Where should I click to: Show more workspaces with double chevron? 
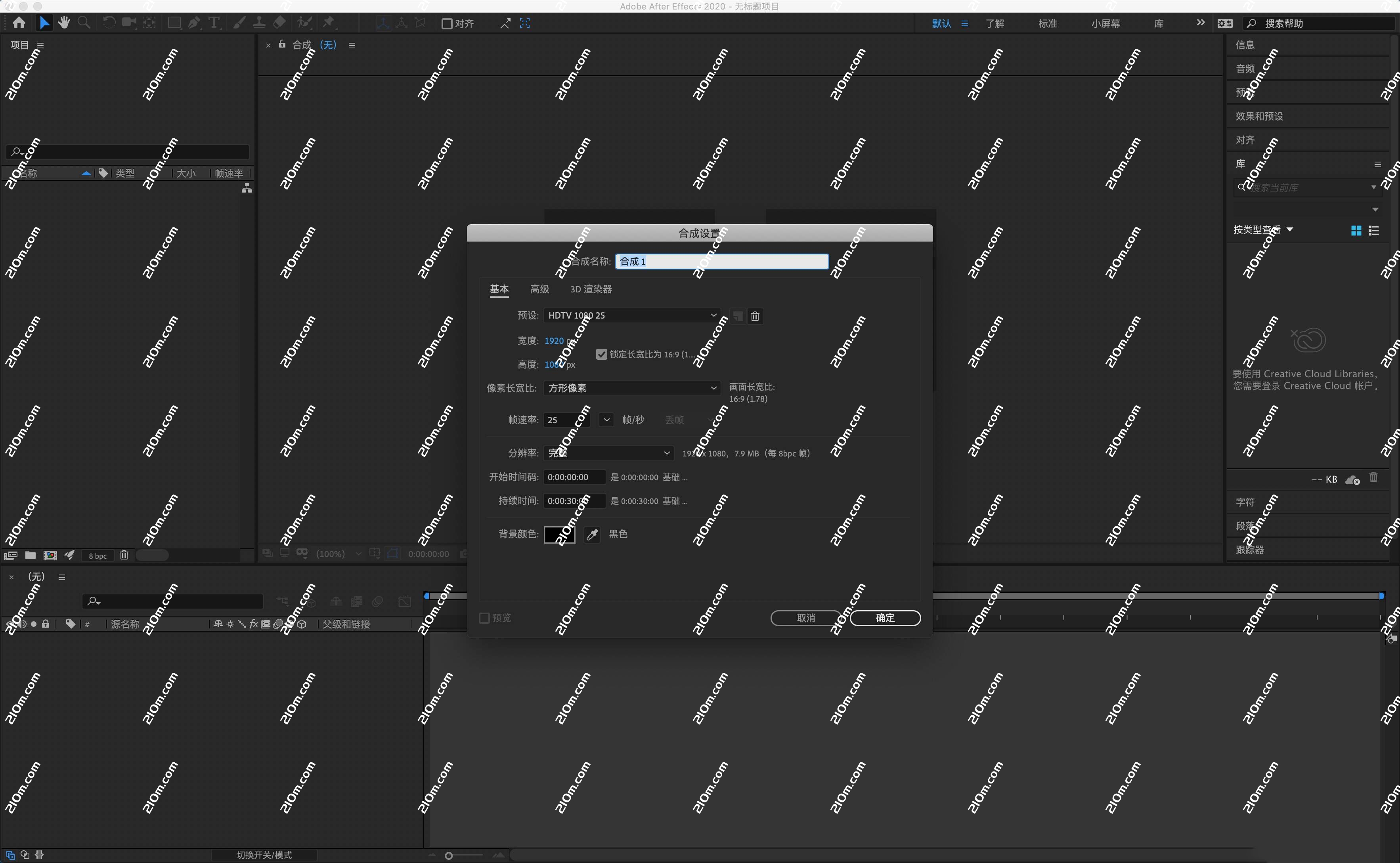coord(1200,23)
